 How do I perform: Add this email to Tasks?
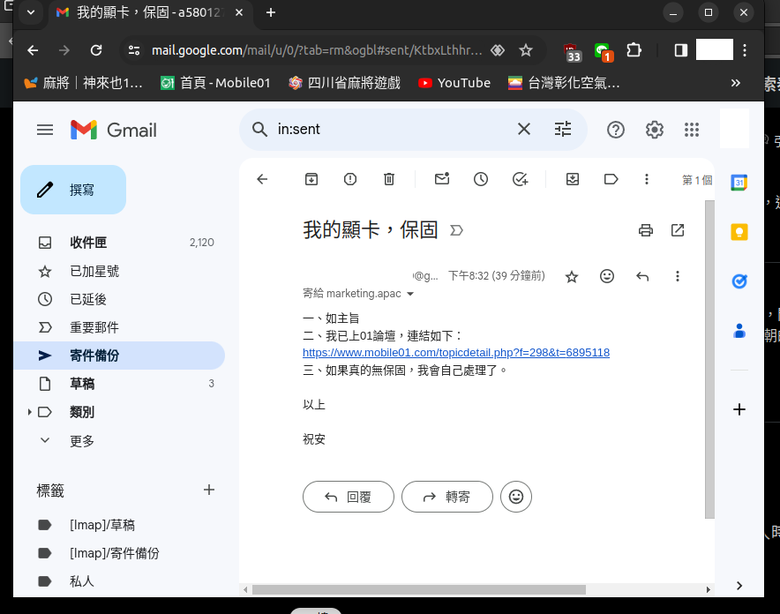(x=520, y=179)
